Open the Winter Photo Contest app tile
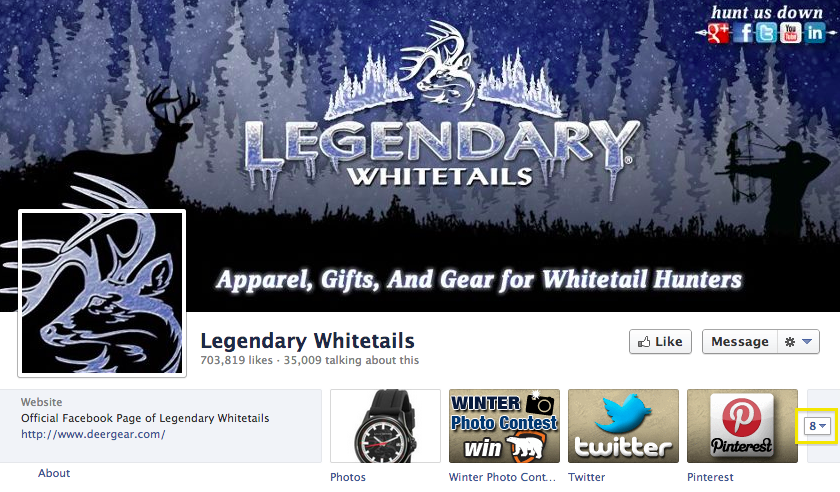840x492 pixels. [504, 426]
